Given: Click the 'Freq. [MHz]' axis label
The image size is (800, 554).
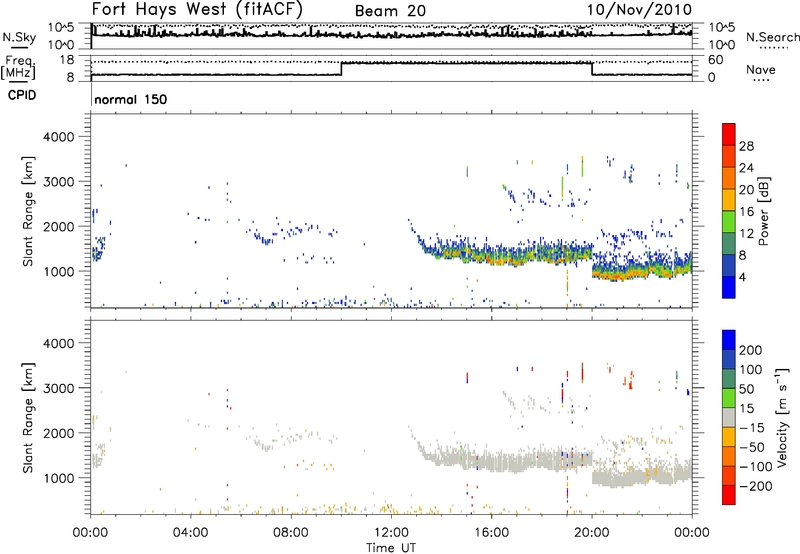Looking at the screenshot, I should pos(18,68).
